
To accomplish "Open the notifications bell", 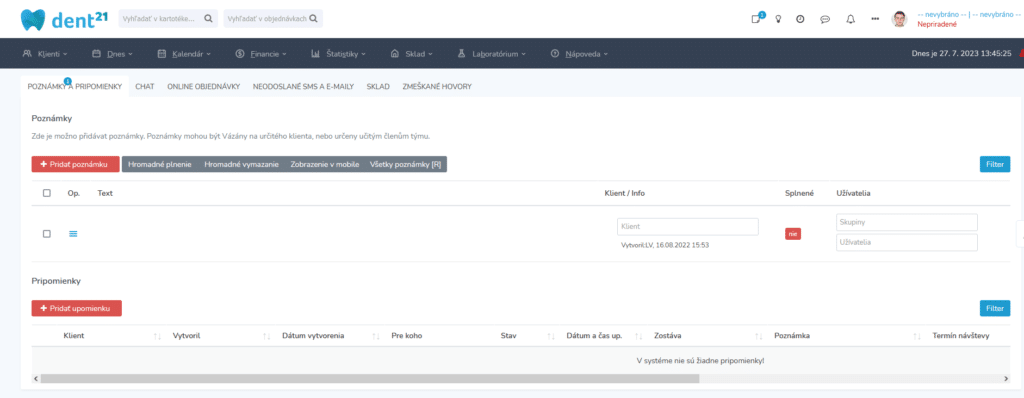I will [x=850, y=19].
